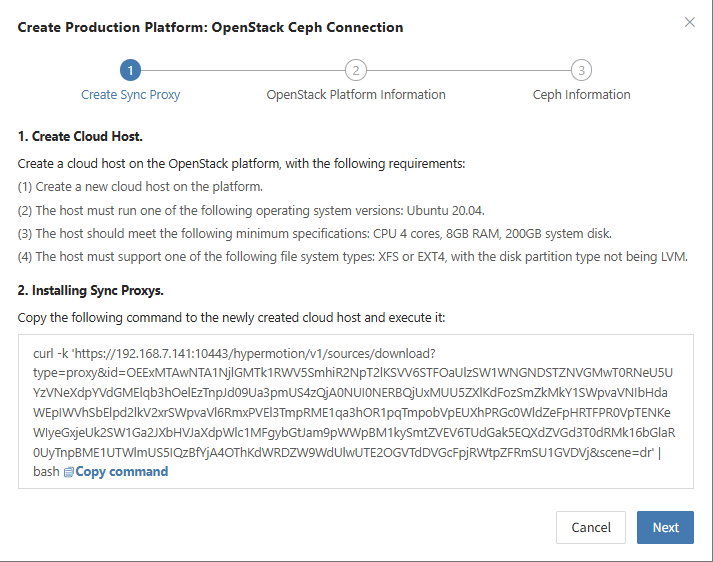Click the step 2 circle in the wizard

pyautogui.click(x=356, y=70)
